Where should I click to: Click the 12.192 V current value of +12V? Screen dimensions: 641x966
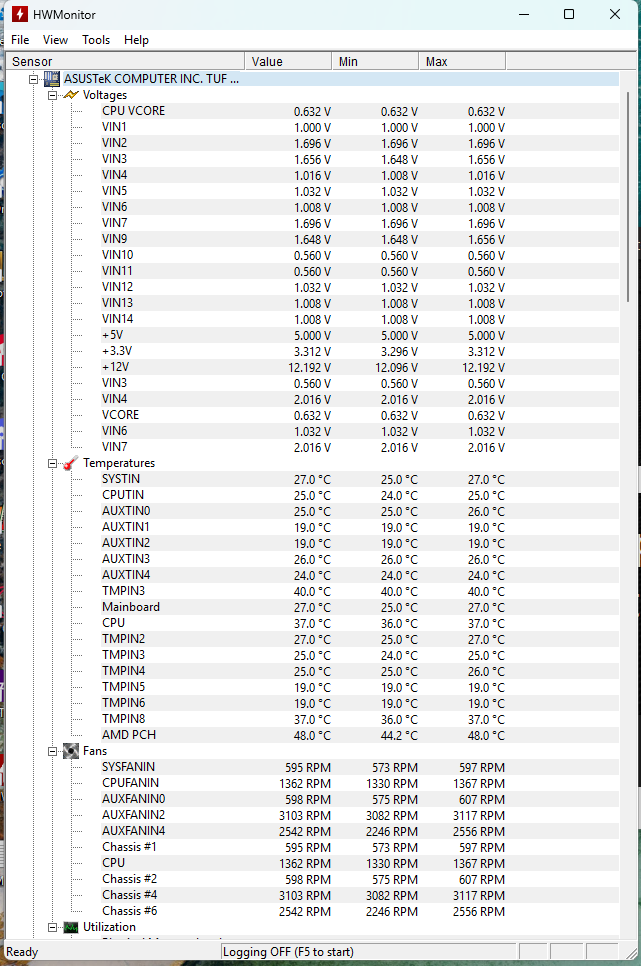click(309, 368)
